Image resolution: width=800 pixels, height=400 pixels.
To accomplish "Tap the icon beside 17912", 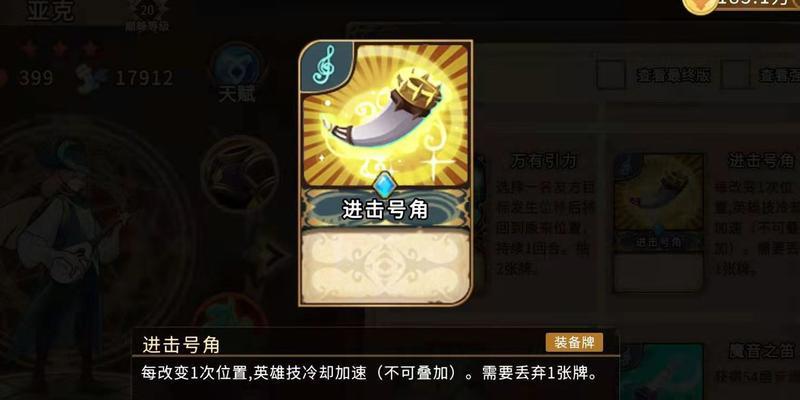I will (x=92, y=79).
